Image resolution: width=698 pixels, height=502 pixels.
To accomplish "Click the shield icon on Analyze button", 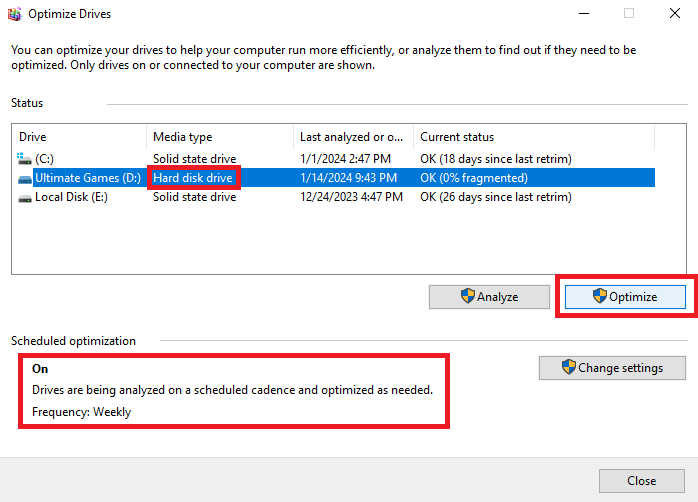I will tap(467, 297).
